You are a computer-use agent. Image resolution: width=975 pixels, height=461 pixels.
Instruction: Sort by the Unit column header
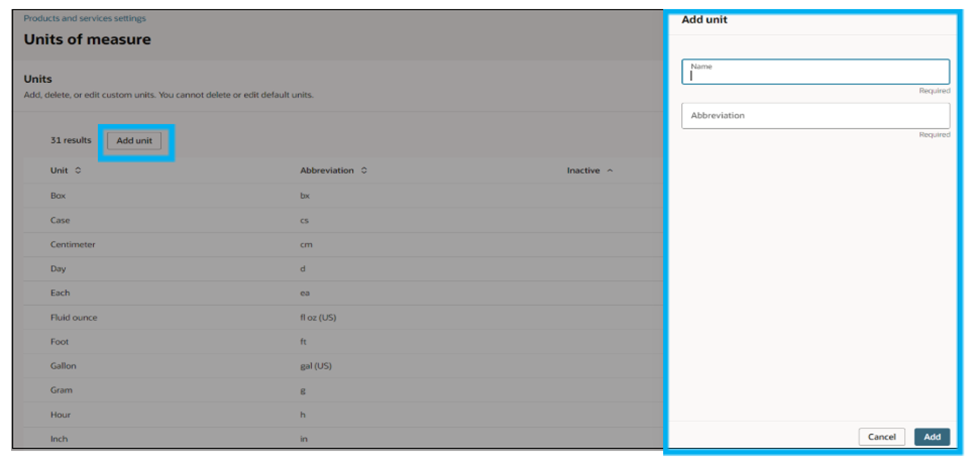point(65,170)
